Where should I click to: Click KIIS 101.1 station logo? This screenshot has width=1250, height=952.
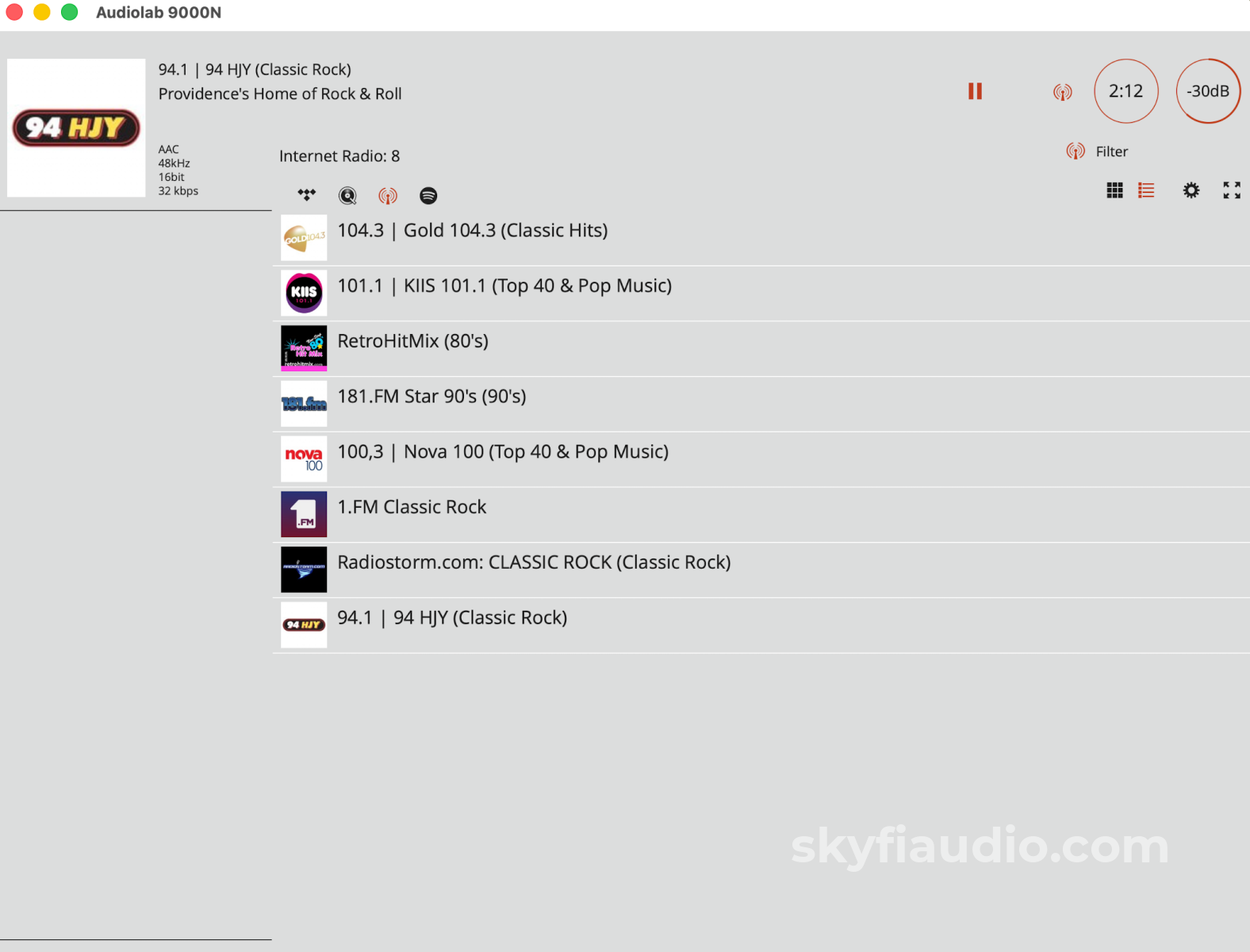click(304, 294)
